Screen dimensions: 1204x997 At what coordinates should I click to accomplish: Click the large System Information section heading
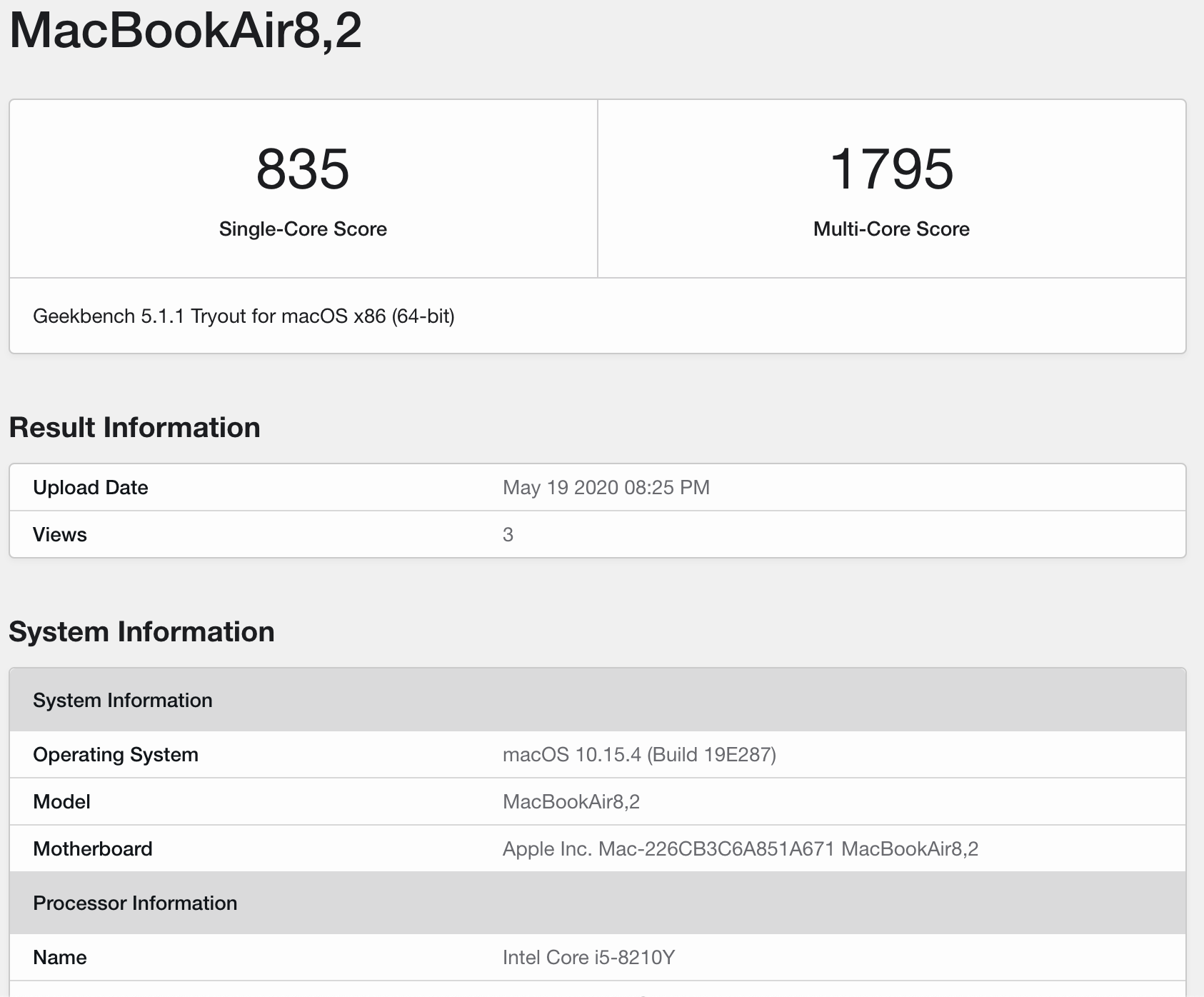tap(141, 631)
